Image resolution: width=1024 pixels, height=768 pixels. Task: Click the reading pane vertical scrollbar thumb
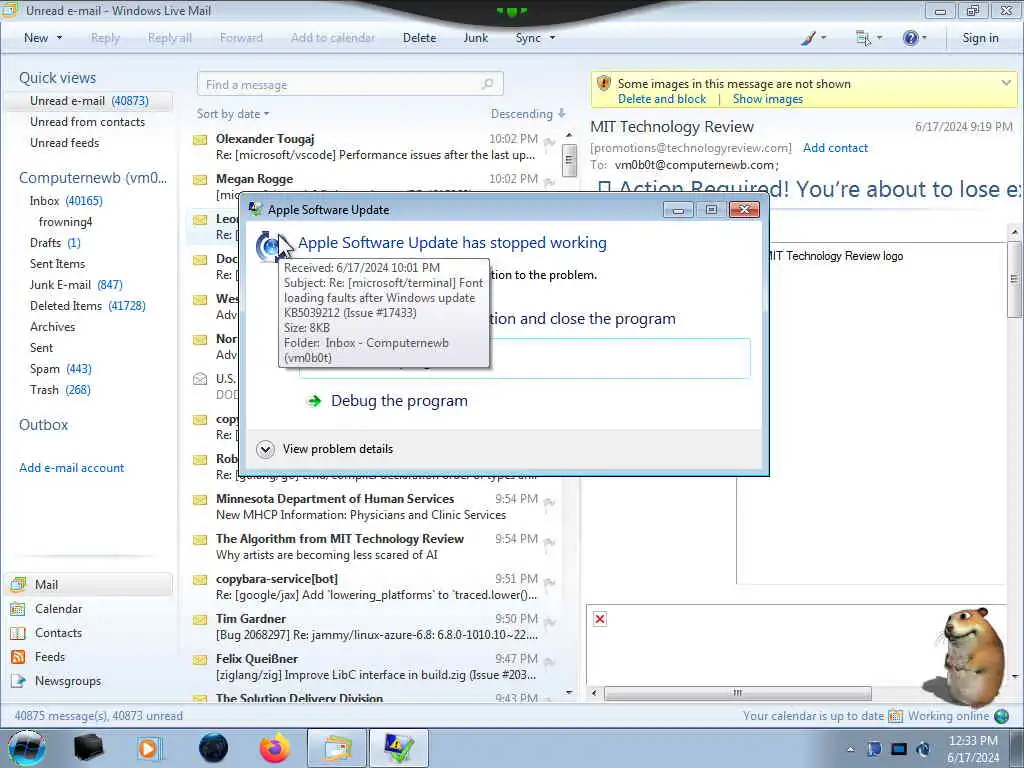click(x=1014, y=279)
